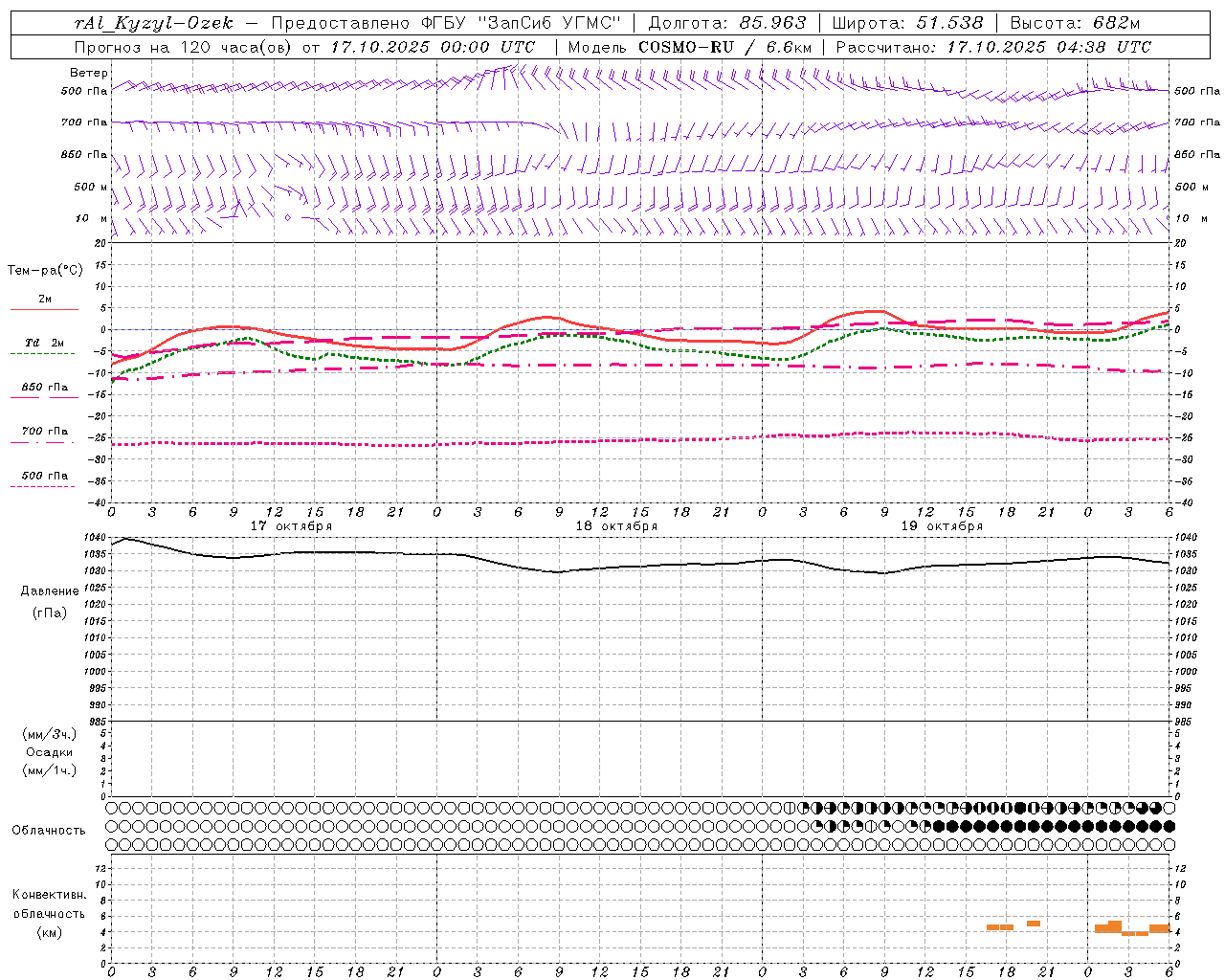Click the 700 гПа entry in temperature legend
Image resolution: width=1225 pixels, height=980 pixels.
[x=45, y=431]
